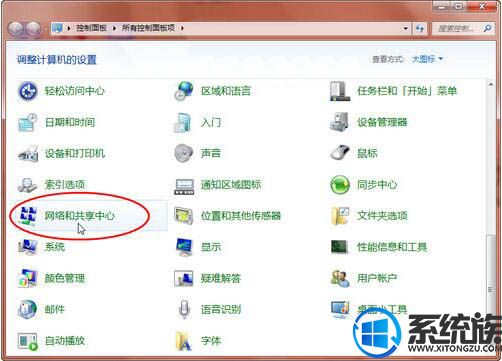Open the 设备和打印机 icon

(x=28, y=154)
